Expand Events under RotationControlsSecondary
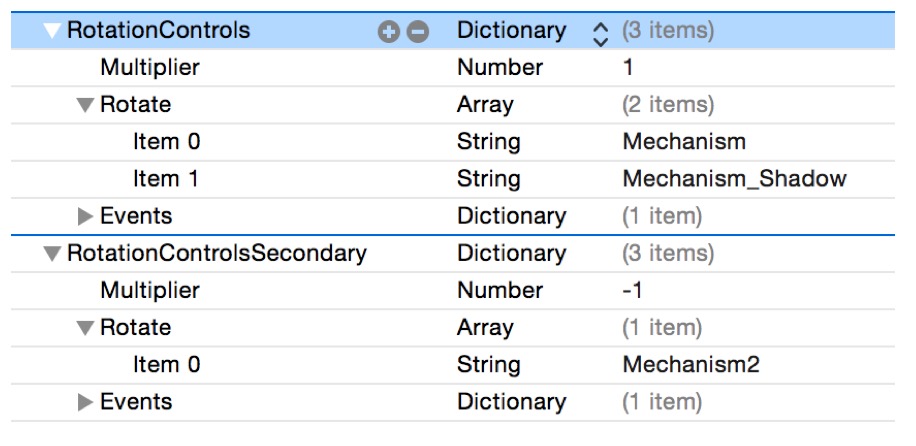 [x=85, y=402]
